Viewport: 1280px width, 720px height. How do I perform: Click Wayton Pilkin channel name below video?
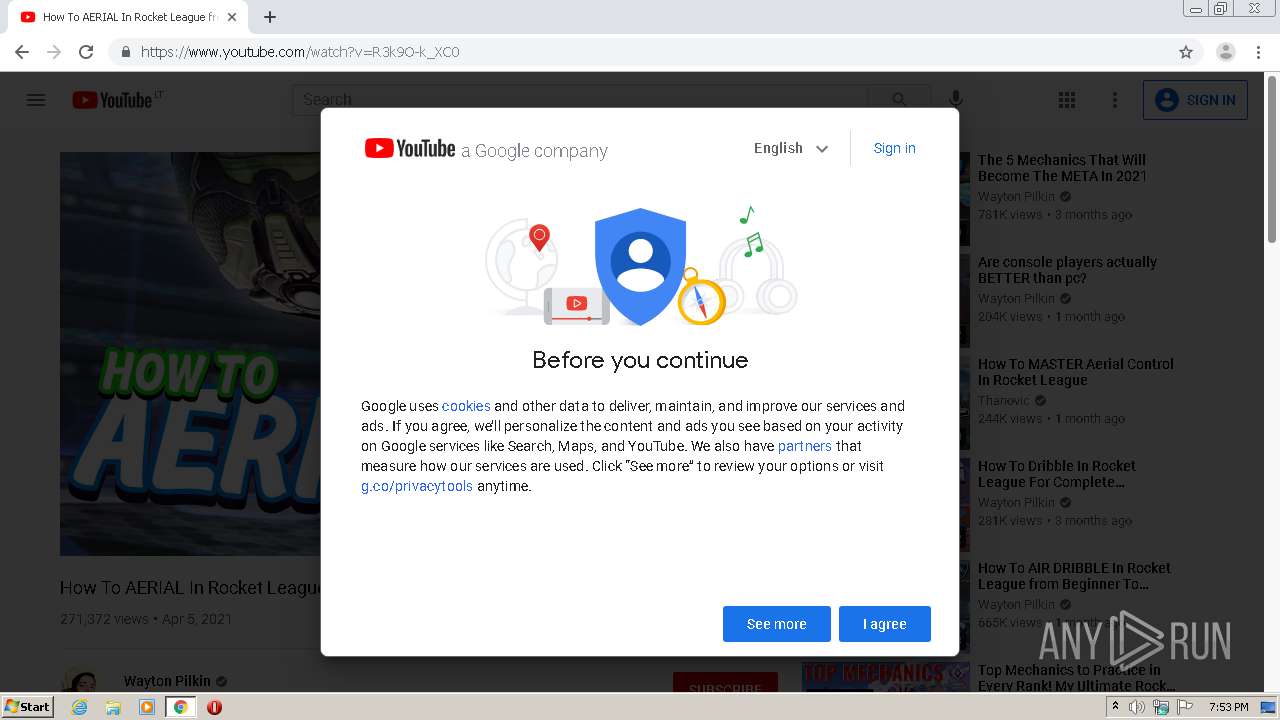click(167, 681)
